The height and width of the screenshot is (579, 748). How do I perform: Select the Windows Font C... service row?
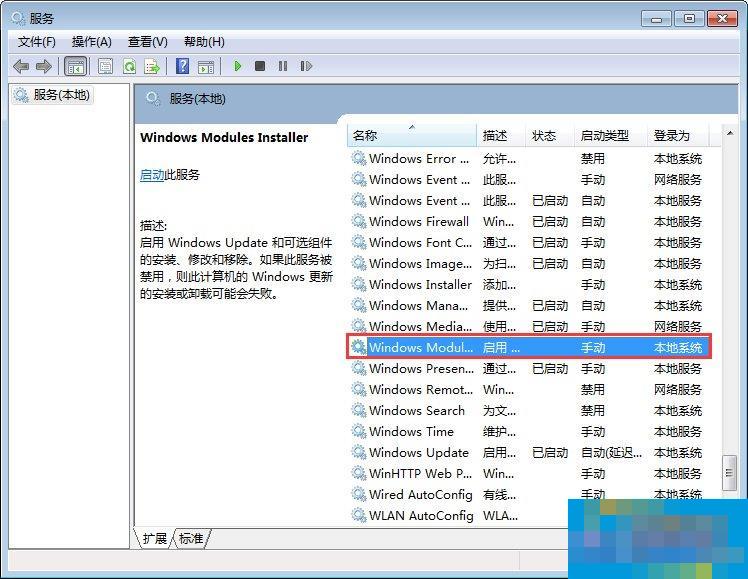click(529, 242)
